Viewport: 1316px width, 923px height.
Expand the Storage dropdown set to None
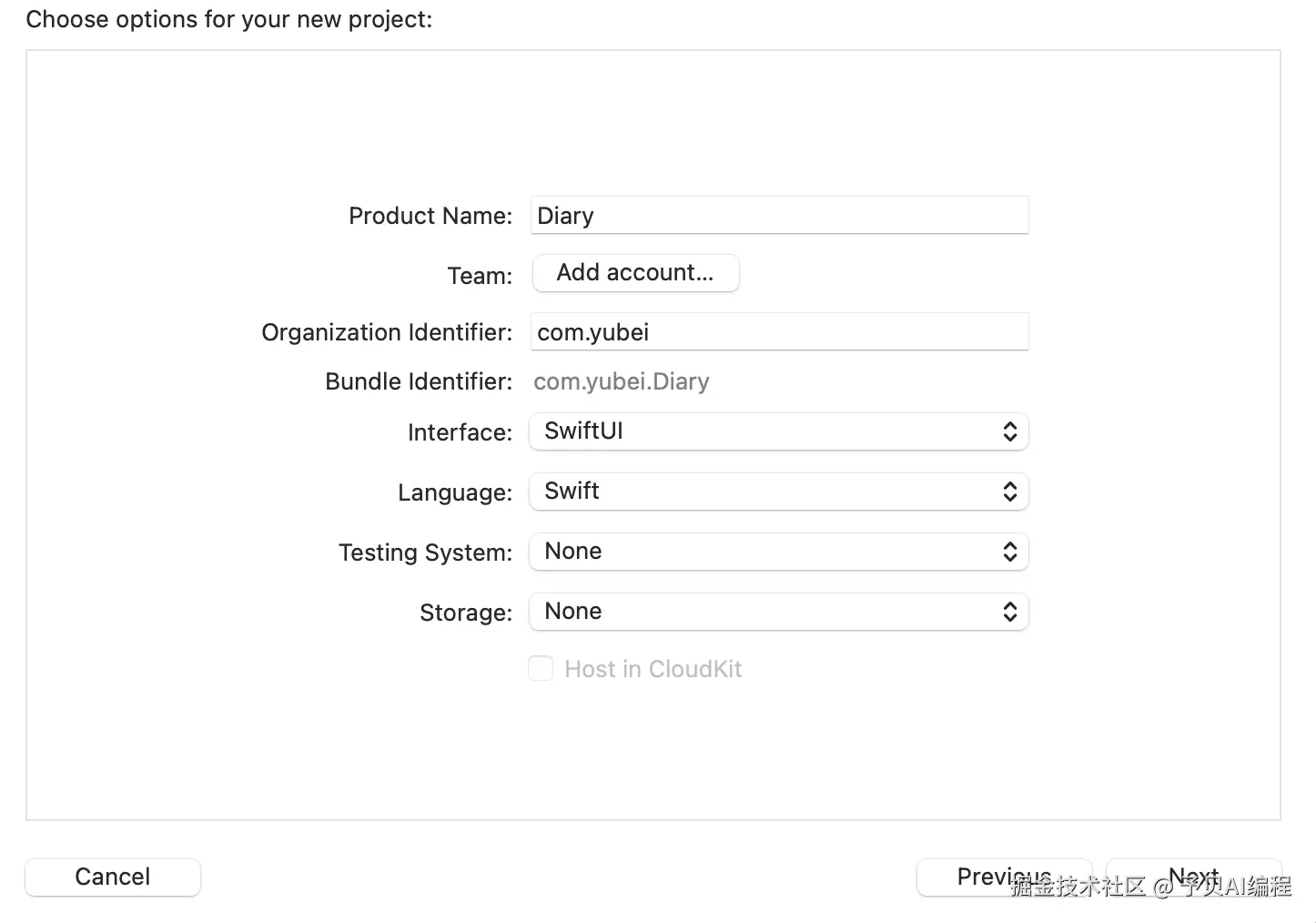point(778,612)
